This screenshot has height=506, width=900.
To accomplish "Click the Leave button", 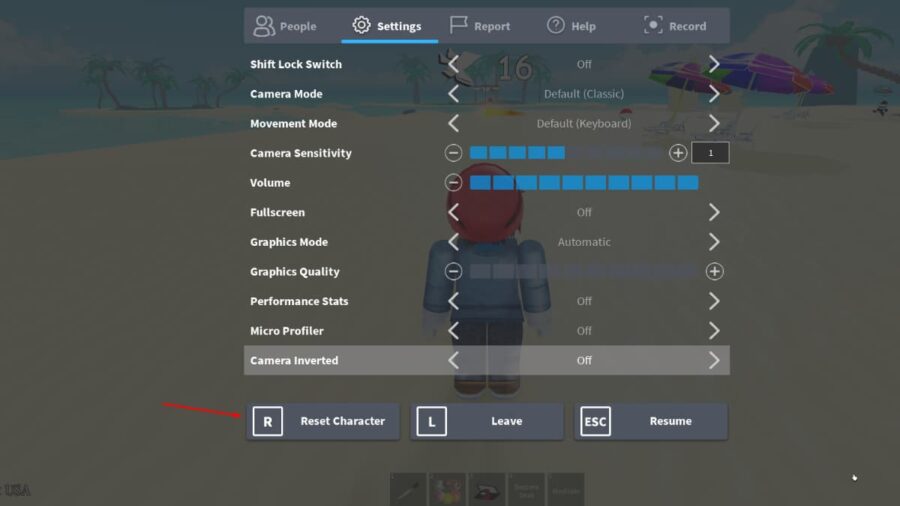I will [x=487, y=421].
